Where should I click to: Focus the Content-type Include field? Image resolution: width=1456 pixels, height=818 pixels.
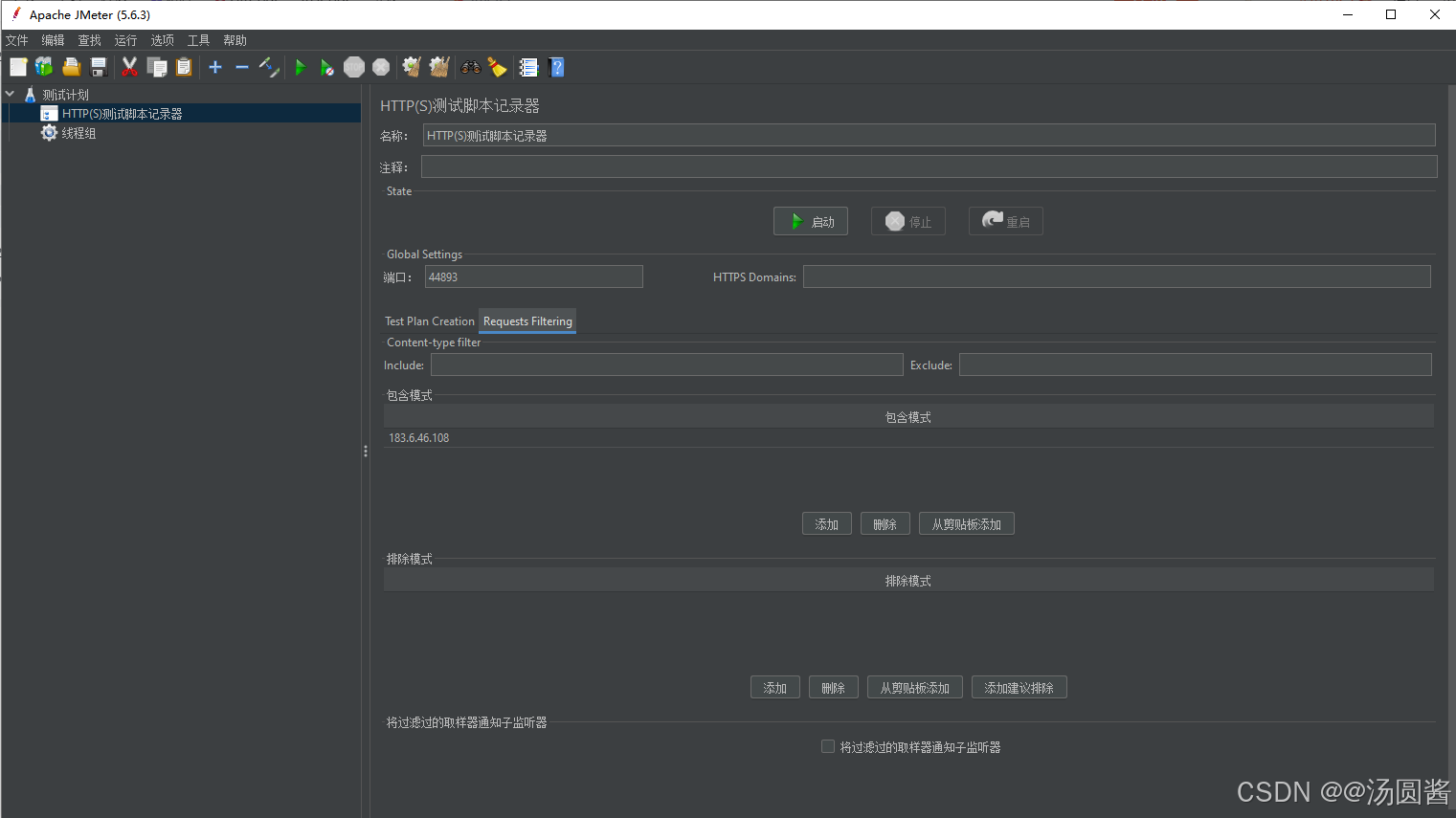[667, 365]
